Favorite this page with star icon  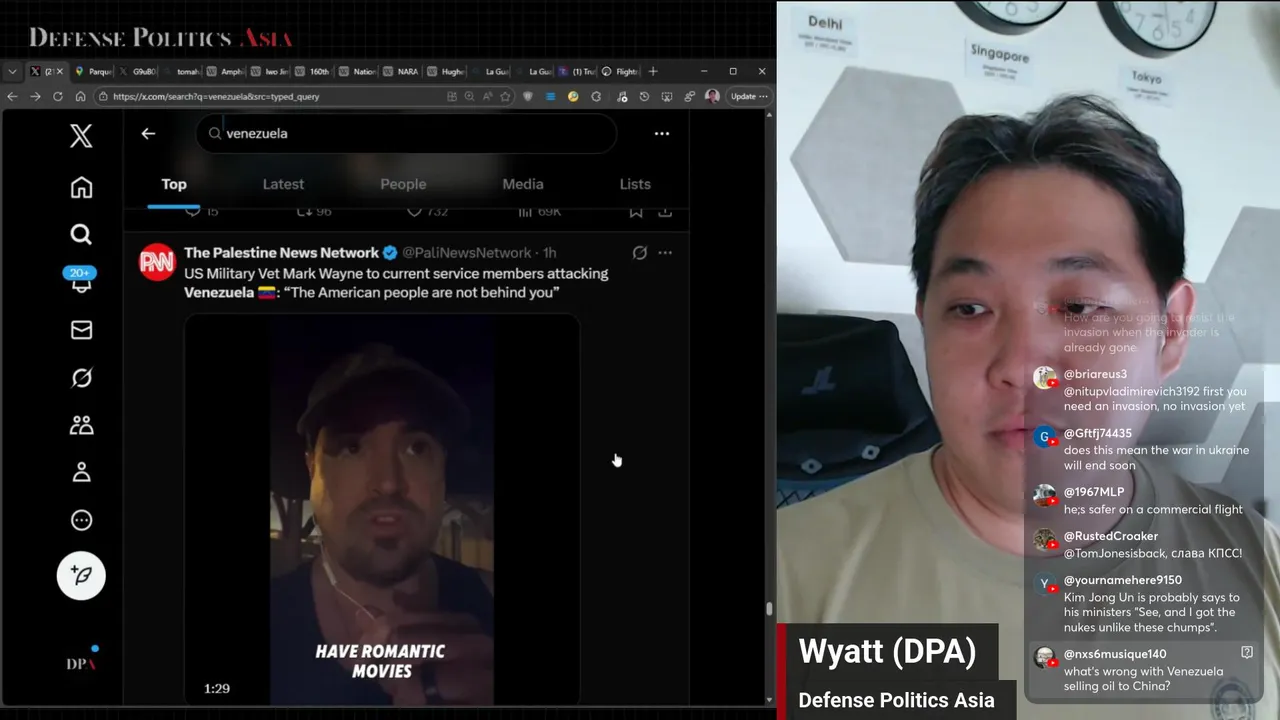coord(505,97)
